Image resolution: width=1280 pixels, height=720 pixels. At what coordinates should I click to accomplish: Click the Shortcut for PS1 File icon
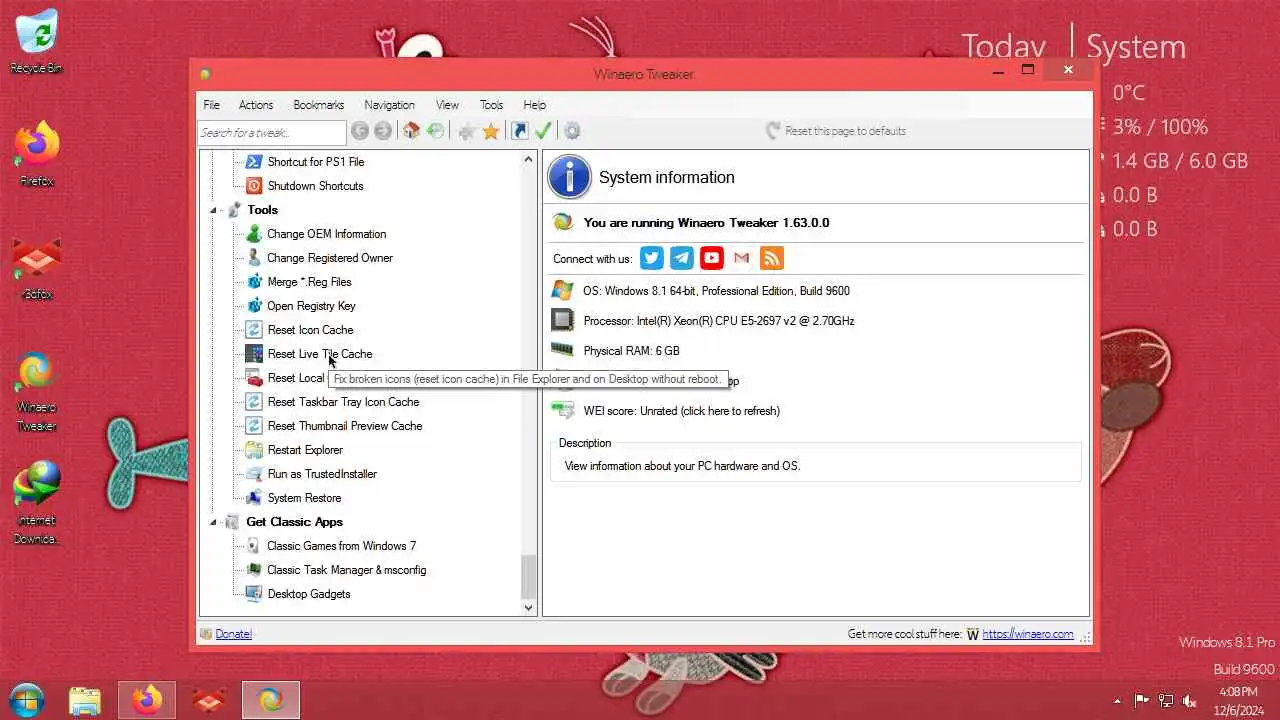tap(254, 162)
